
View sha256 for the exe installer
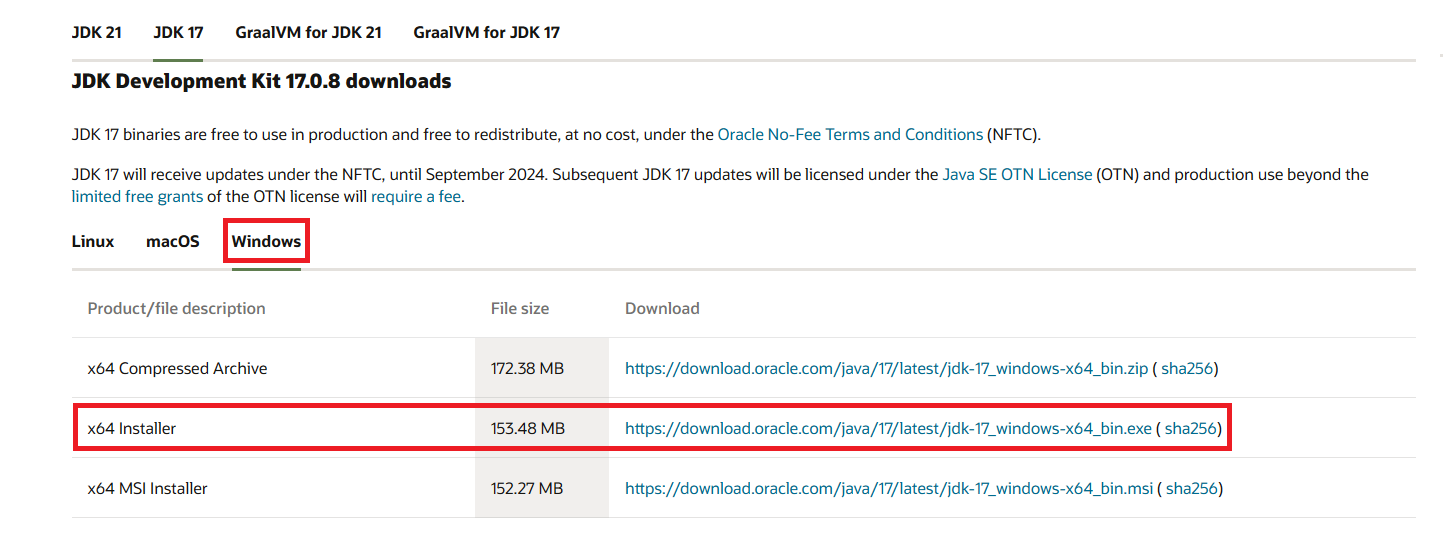1191,428
